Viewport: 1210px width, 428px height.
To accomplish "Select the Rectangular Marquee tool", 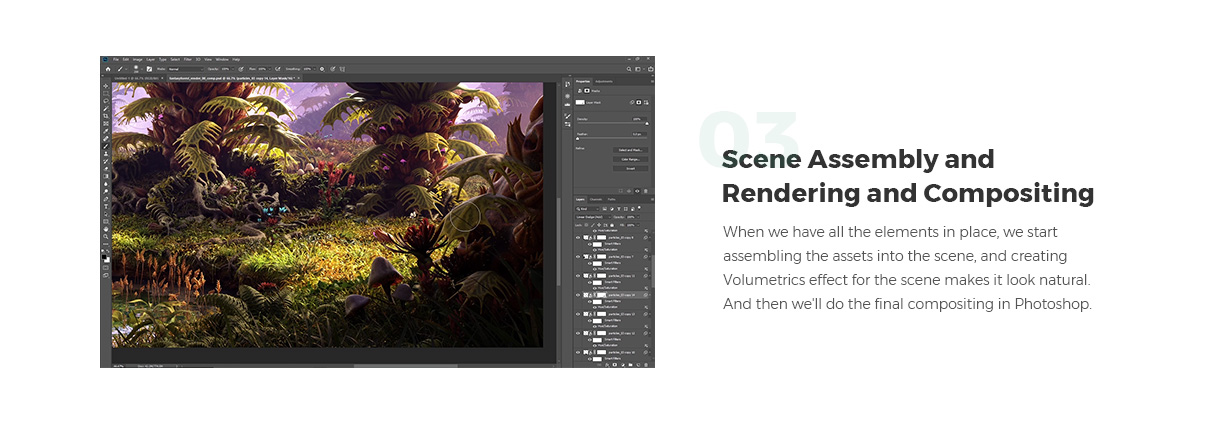I will click(x=106, y=93).
